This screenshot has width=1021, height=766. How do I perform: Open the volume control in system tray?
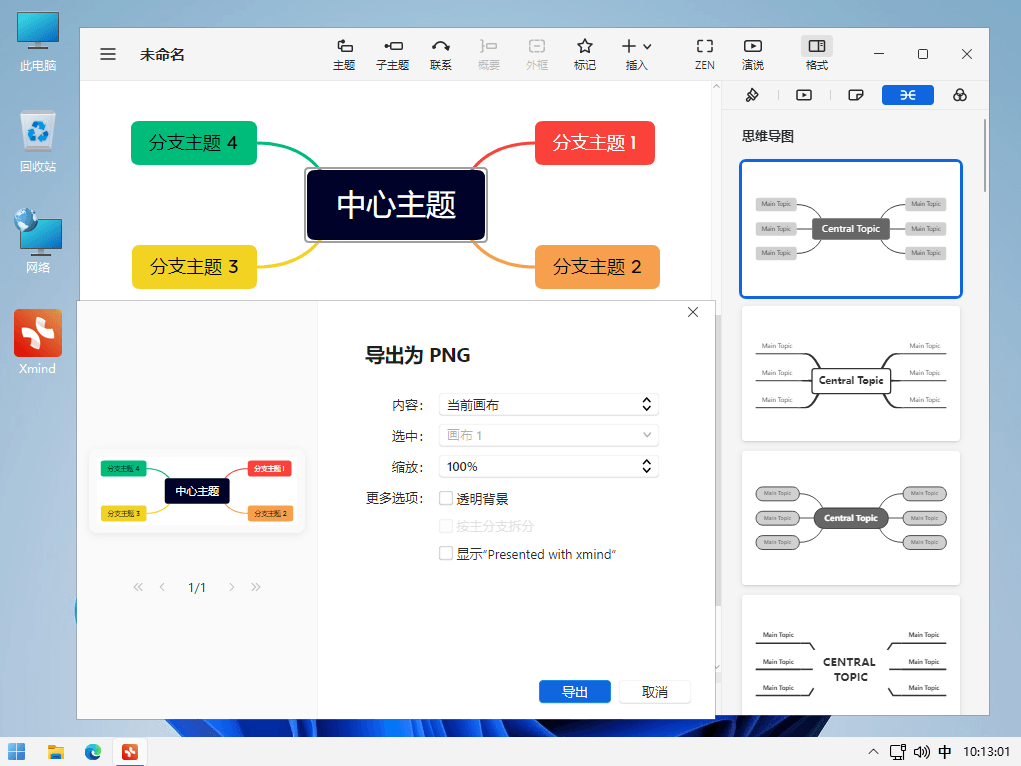(921, 752)
